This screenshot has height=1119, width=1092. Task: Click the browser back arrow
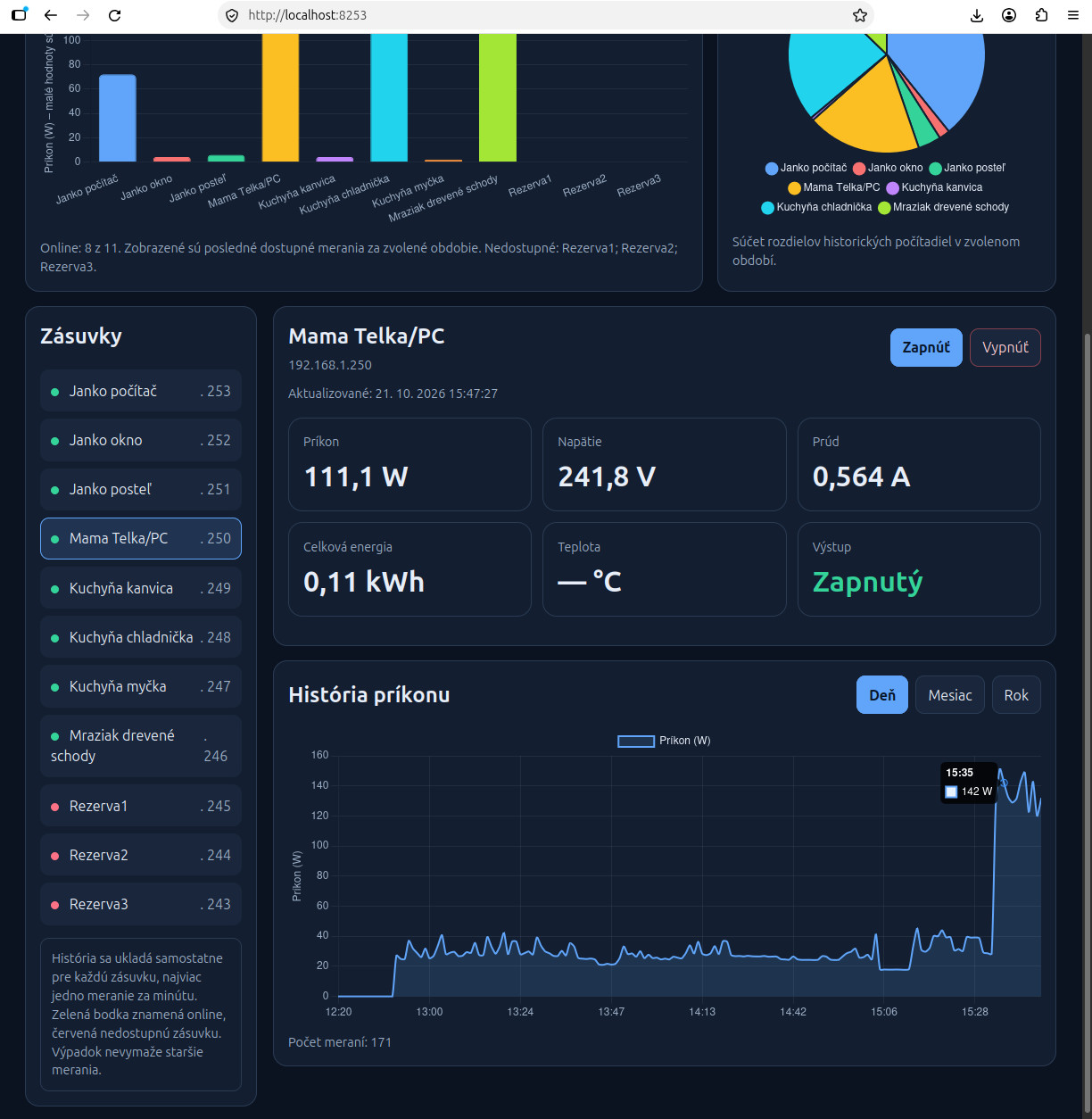[x=51, y=15]
